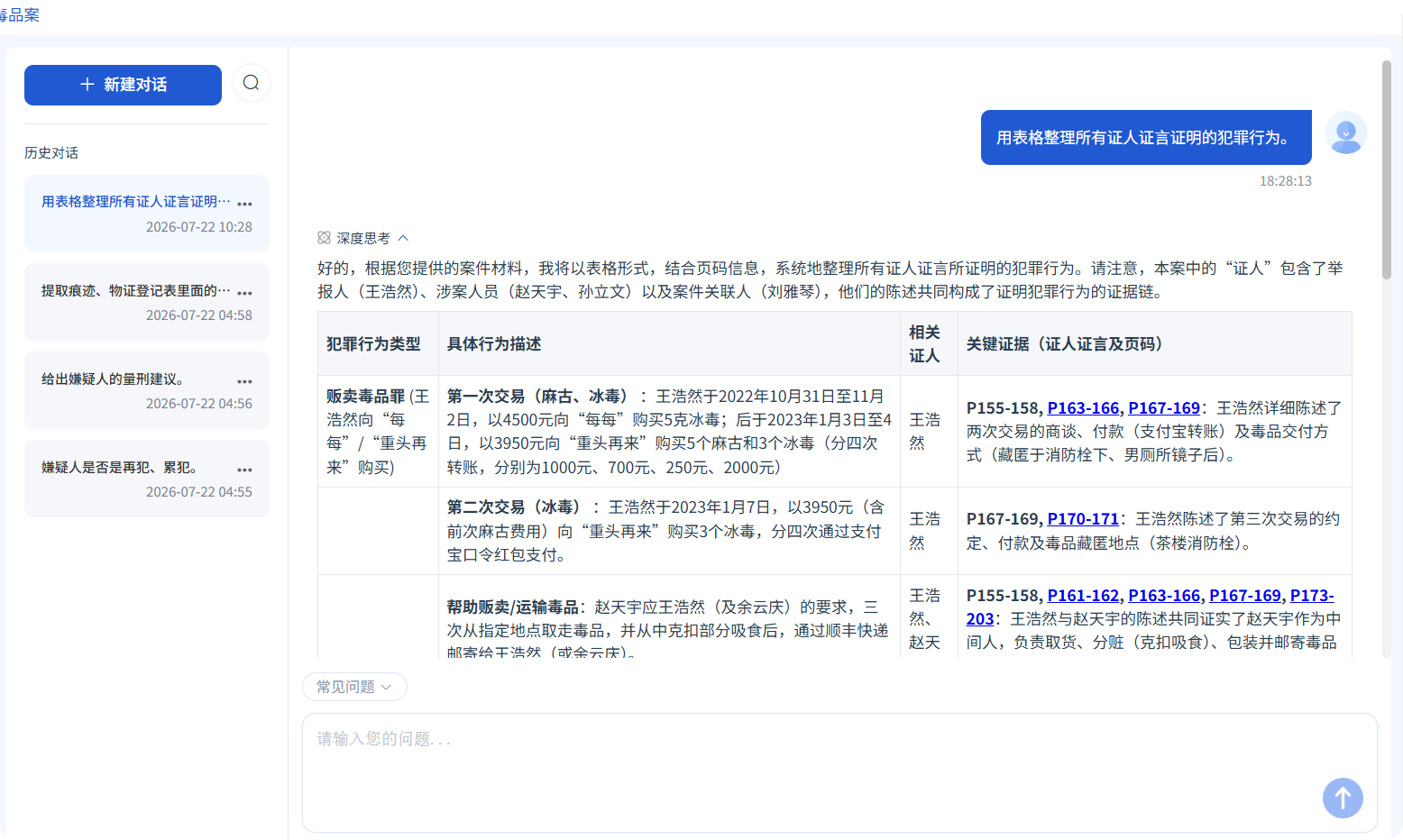The image size is (1403, 840).
Task: Open page link P161-162 in third evidence row
Action: click(x=1083, y=596)
